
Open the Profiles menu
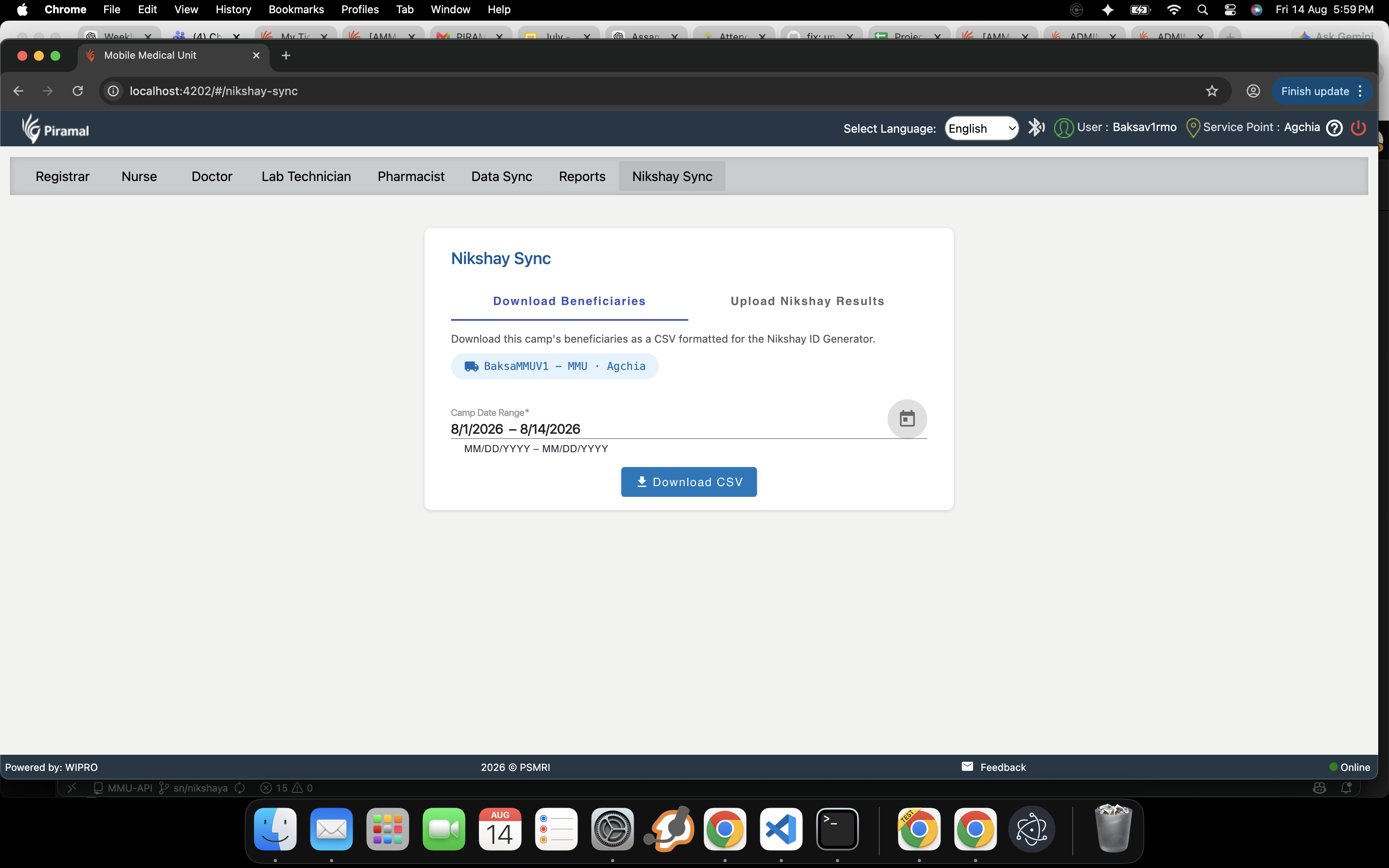click(x=360, y=10)
